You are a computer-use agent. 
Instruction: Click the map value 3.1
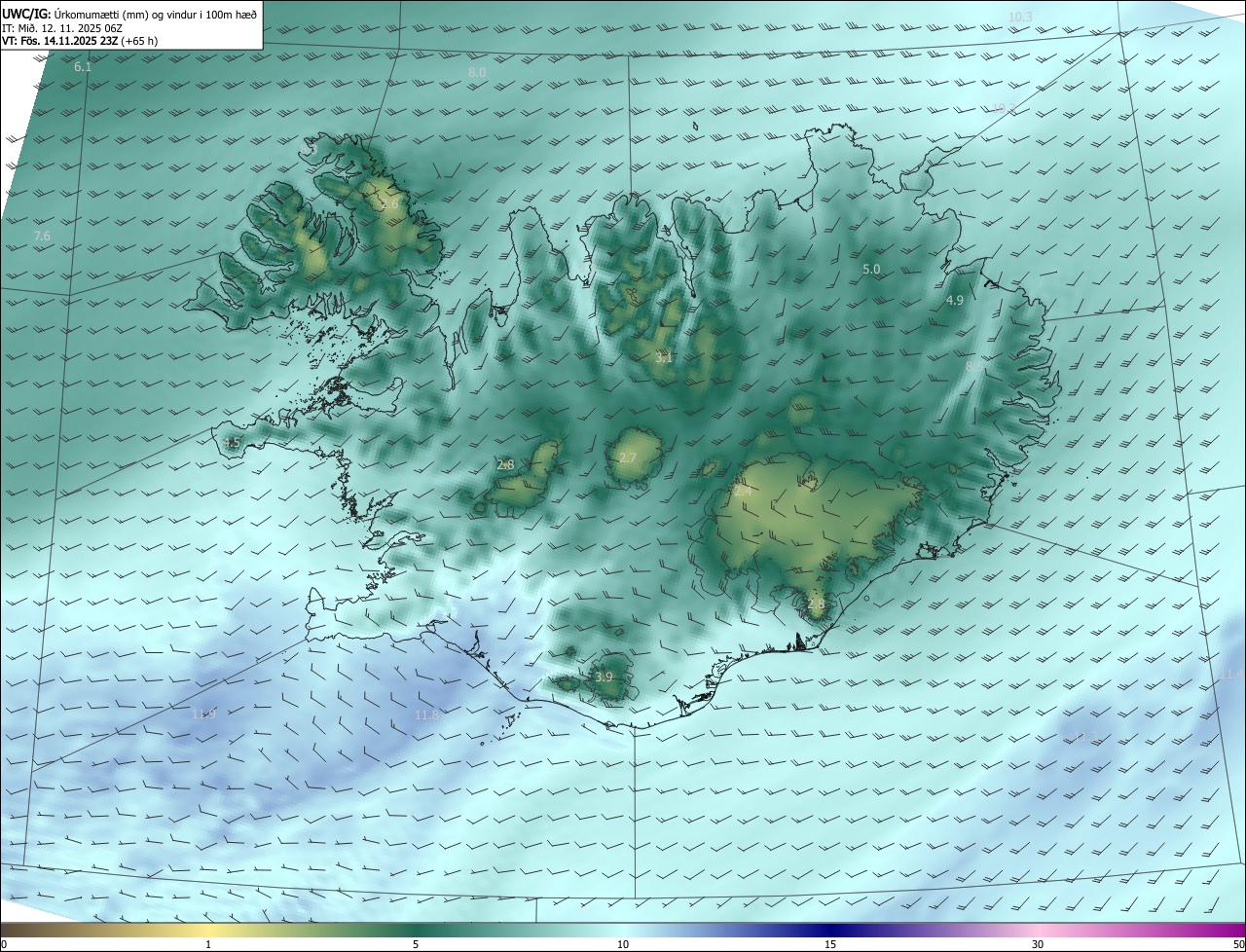pyautogui.click(x=664, y=358)
